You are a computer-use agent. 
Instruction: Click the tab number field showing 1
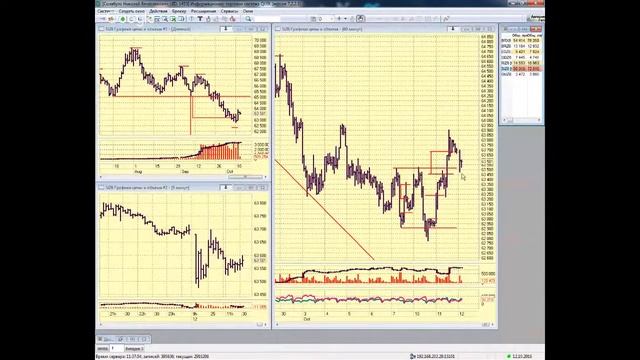(x=116, y=349)
